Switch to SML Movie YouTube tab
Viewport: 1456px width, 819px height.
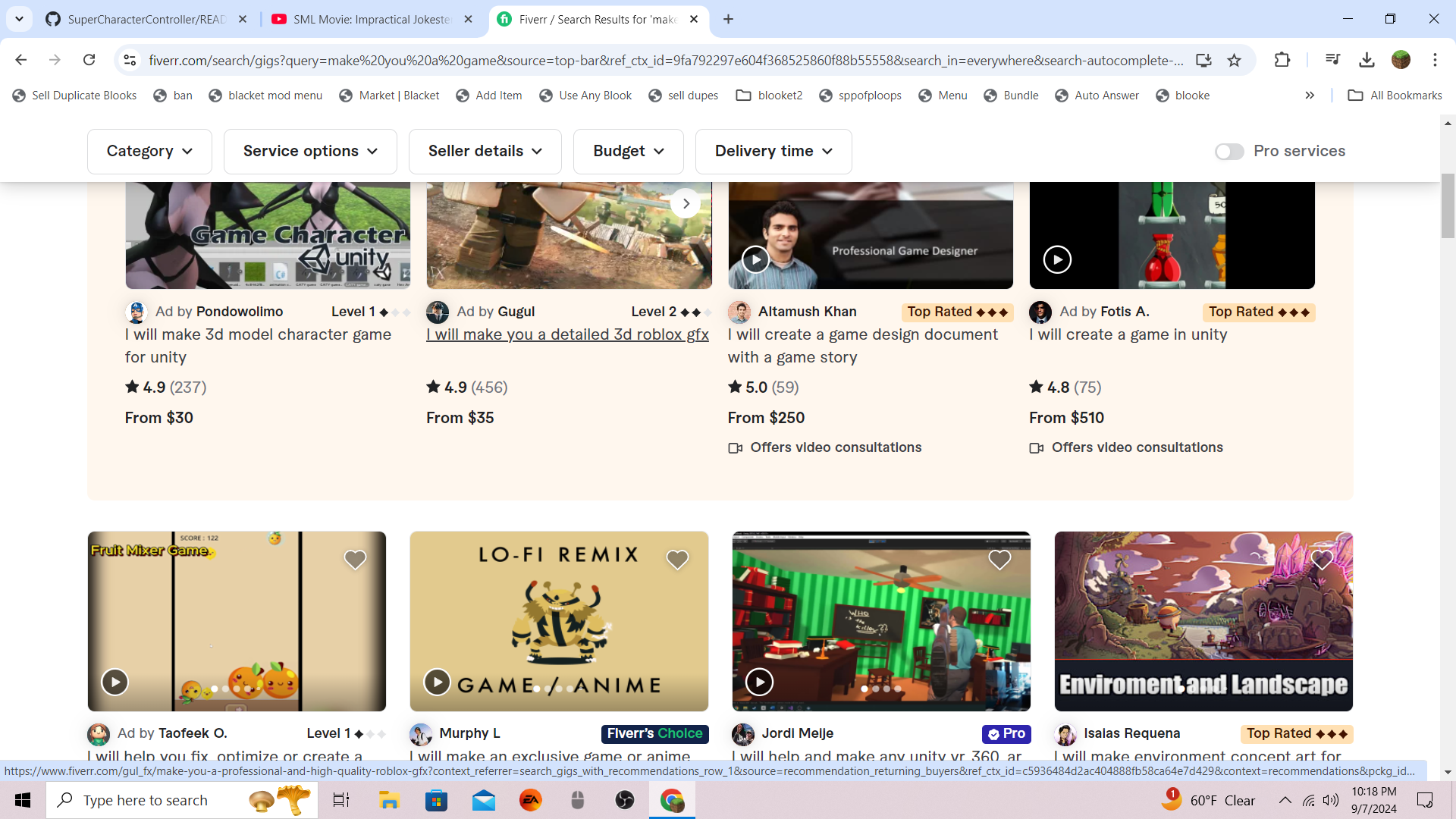coord(372,19)
